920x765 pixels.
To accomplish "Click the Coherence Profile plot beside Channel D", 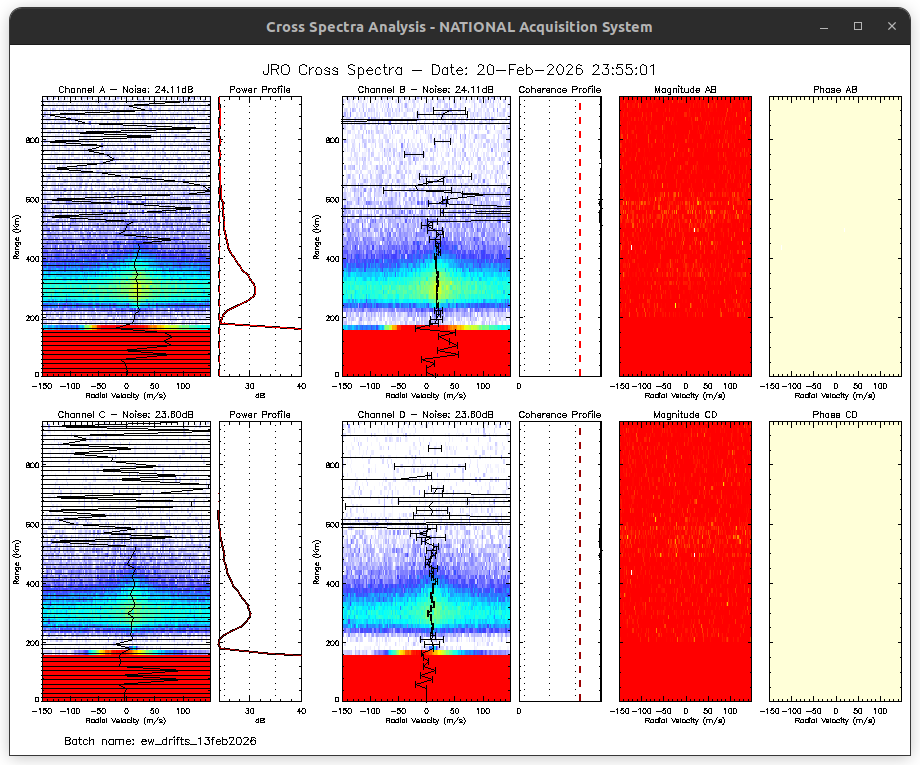I will (559, 560).
